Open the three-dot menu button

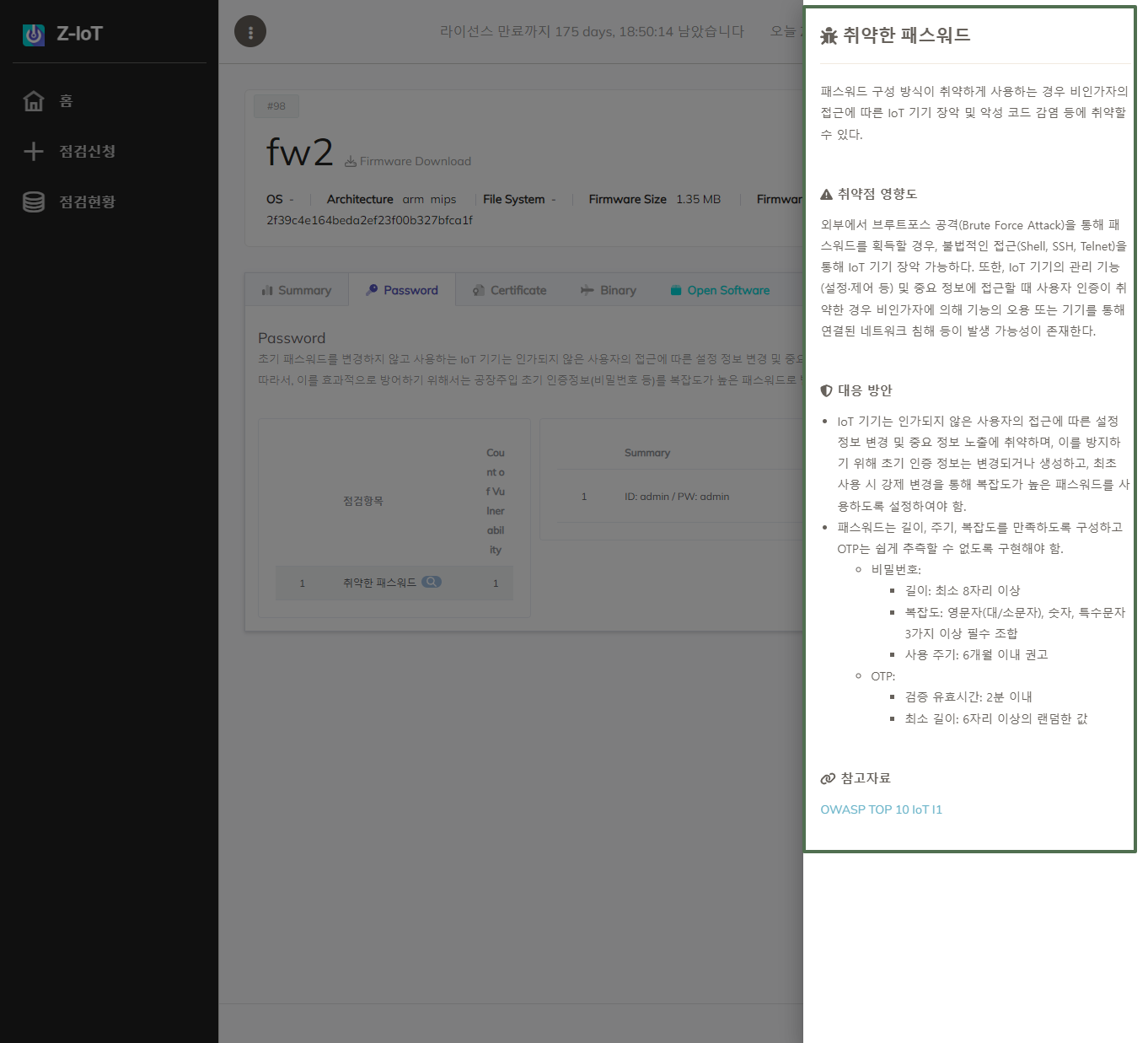click(250, 32)
